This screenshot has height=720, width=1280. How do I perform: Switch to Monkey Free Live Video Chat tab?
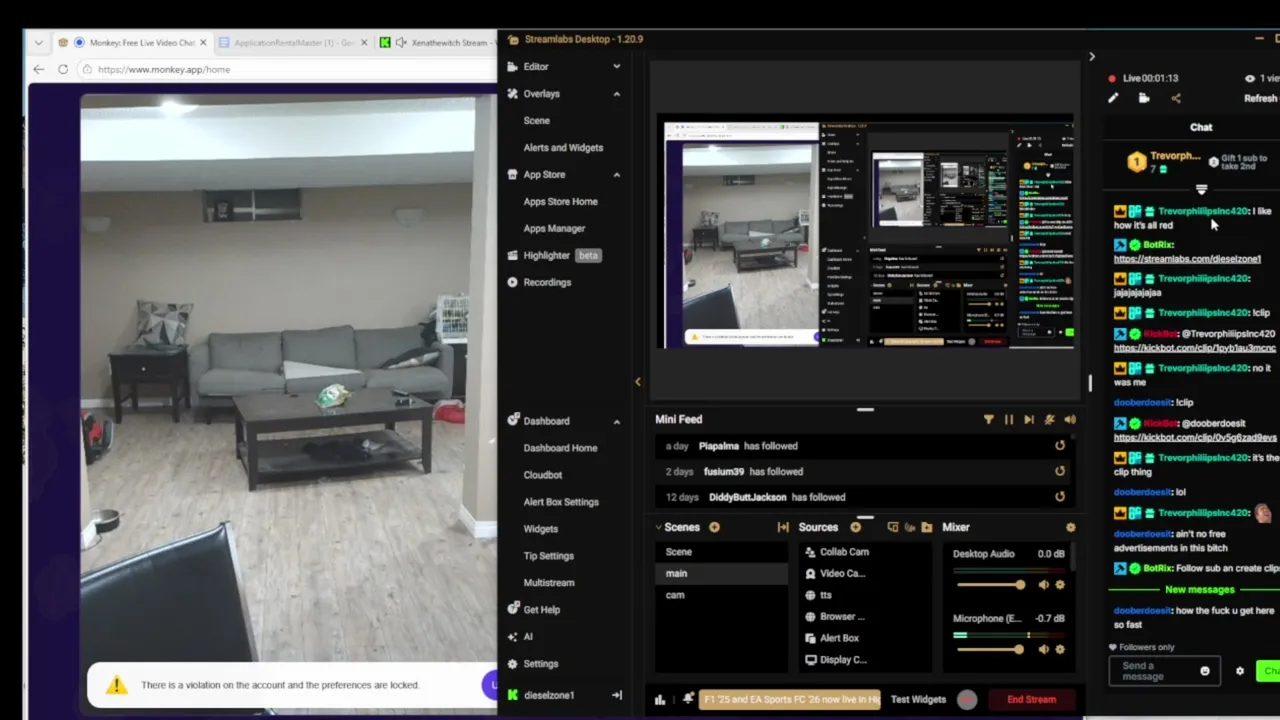pyautogui.click(x=132, y=42)
